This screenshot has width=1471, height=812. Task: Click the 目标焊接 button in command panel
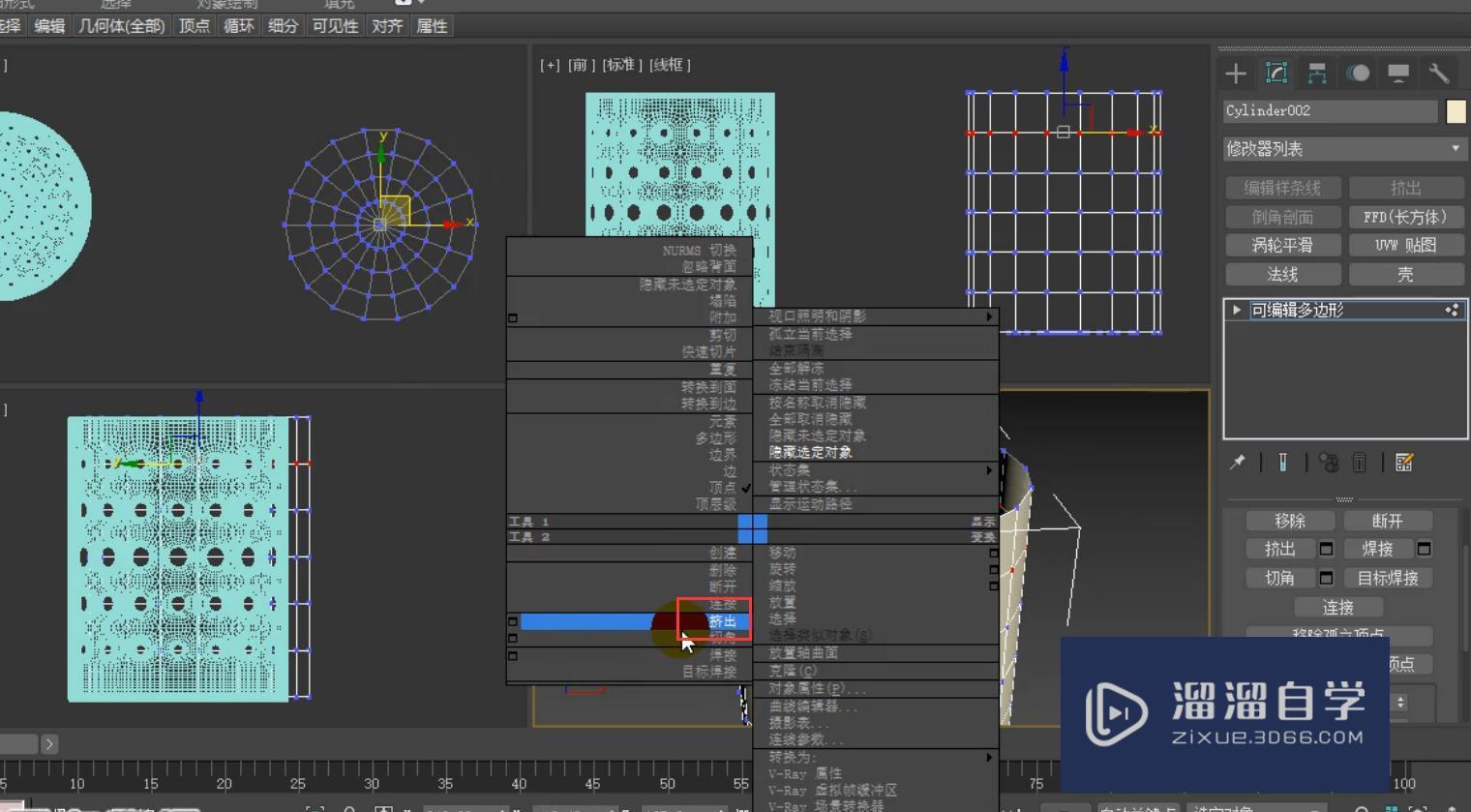[x=1387, y=578]
